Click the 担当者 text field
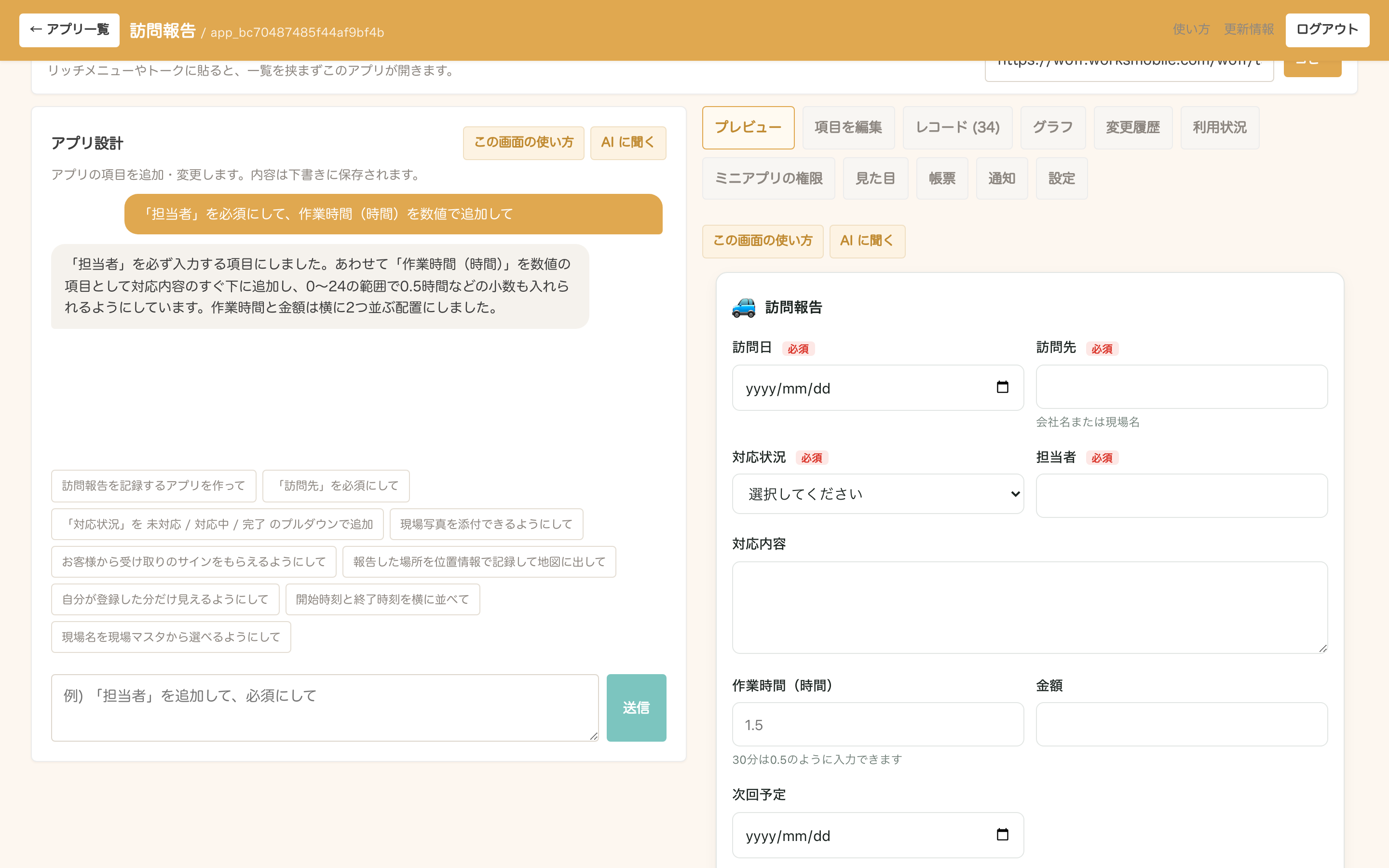 pos(1181,495)
